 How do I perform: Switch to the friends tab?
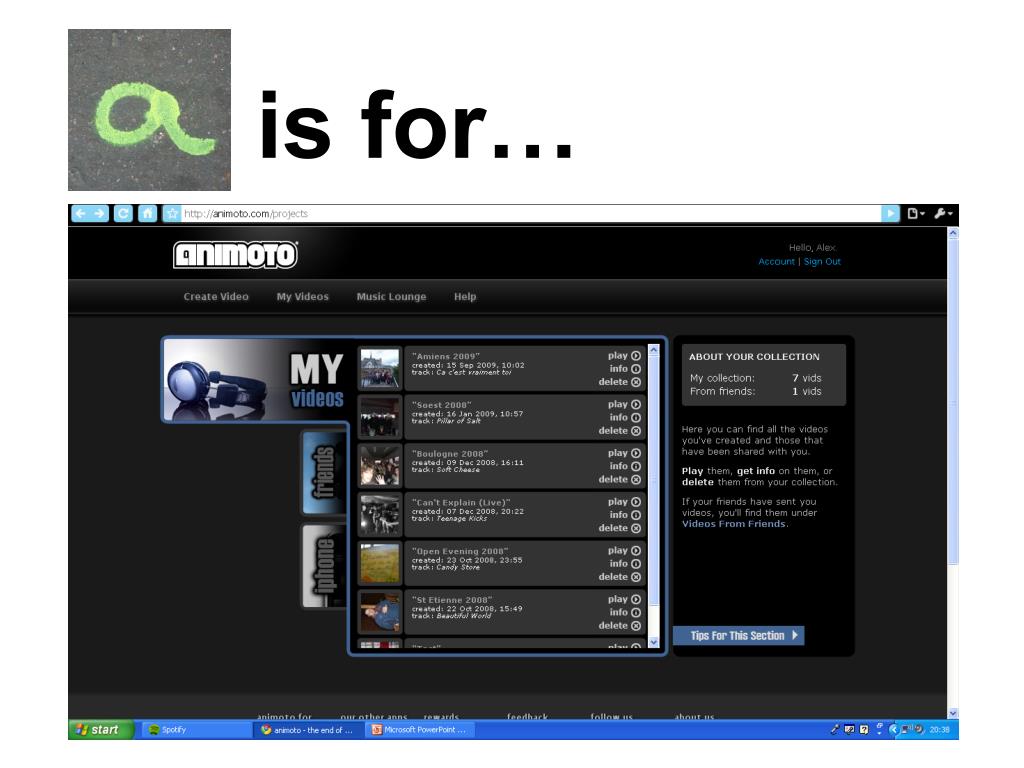click(324, 472)
